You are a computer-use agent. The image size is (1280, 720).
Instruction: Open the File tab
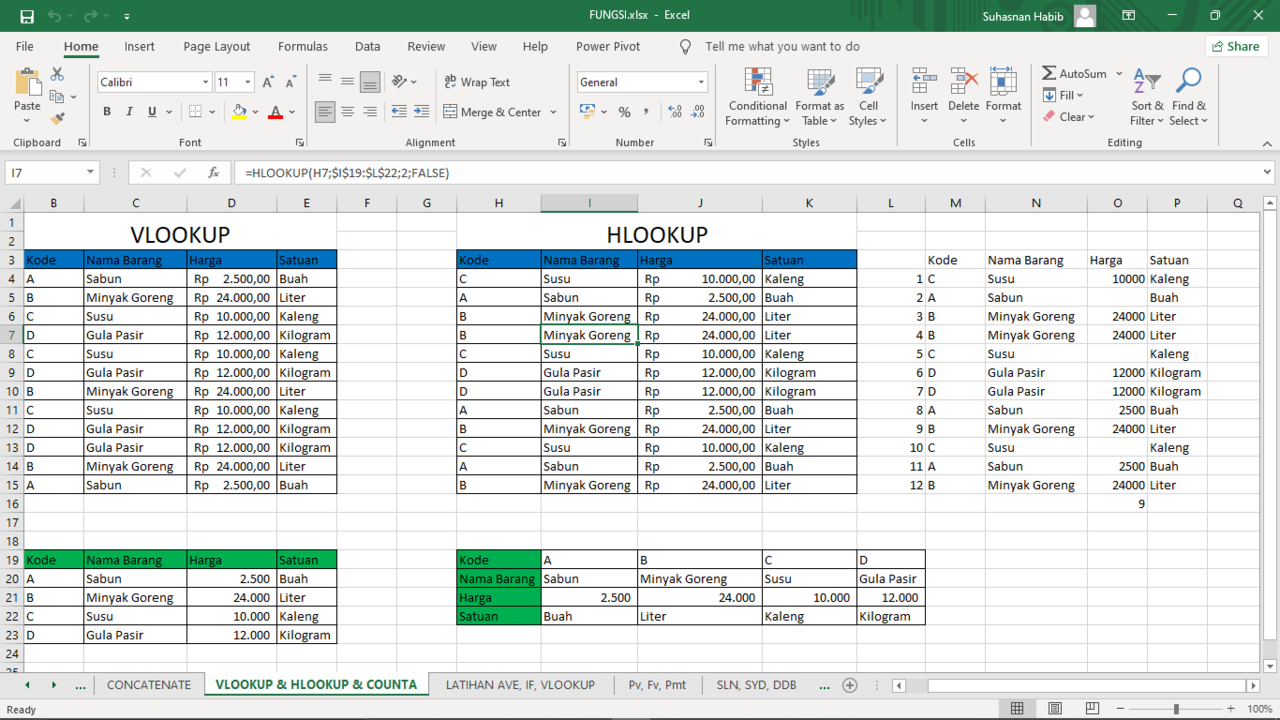pyautogui.click(x=24, y=46)
